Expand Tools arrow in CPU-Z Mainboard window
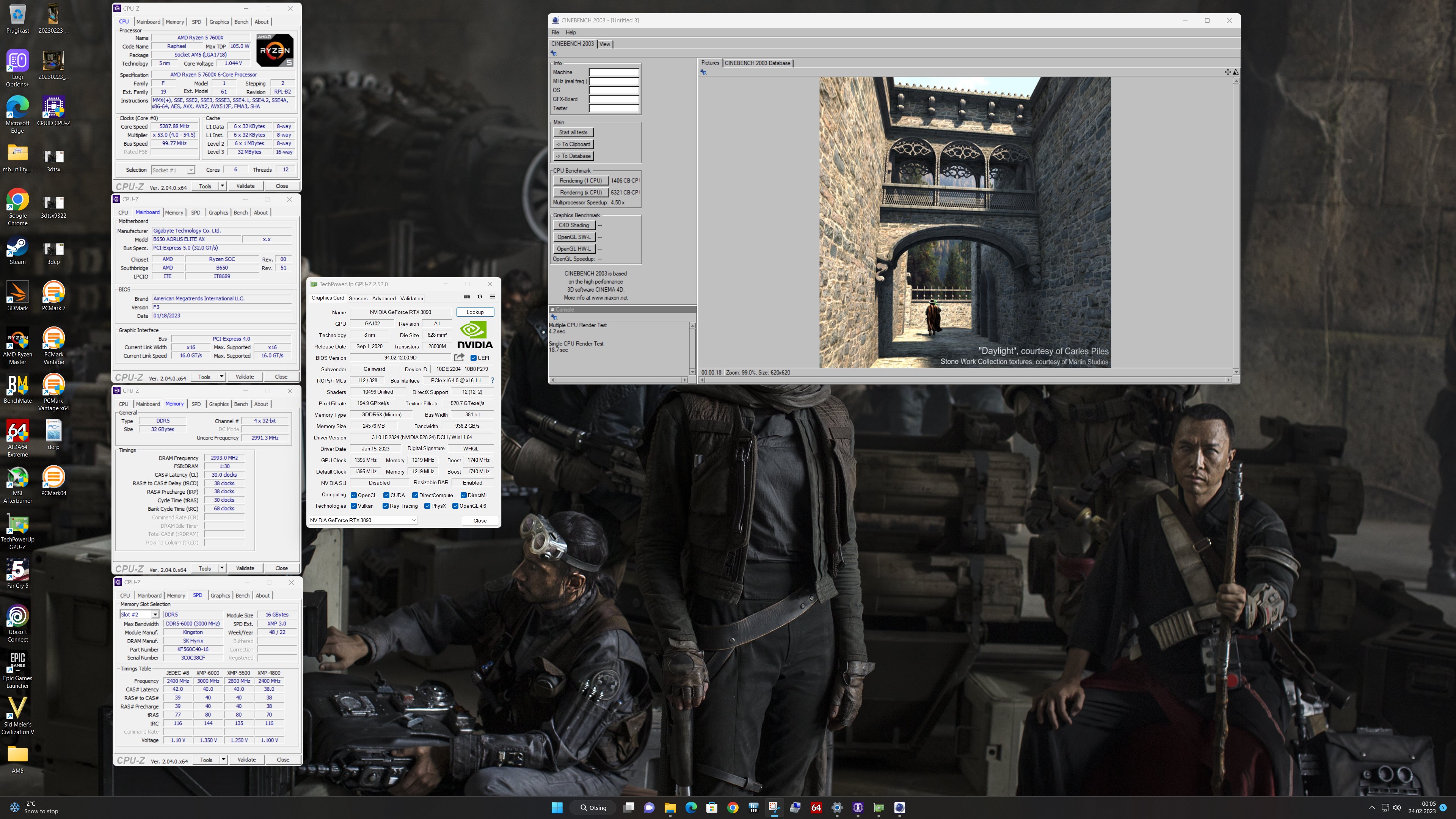 coord(221,377)
